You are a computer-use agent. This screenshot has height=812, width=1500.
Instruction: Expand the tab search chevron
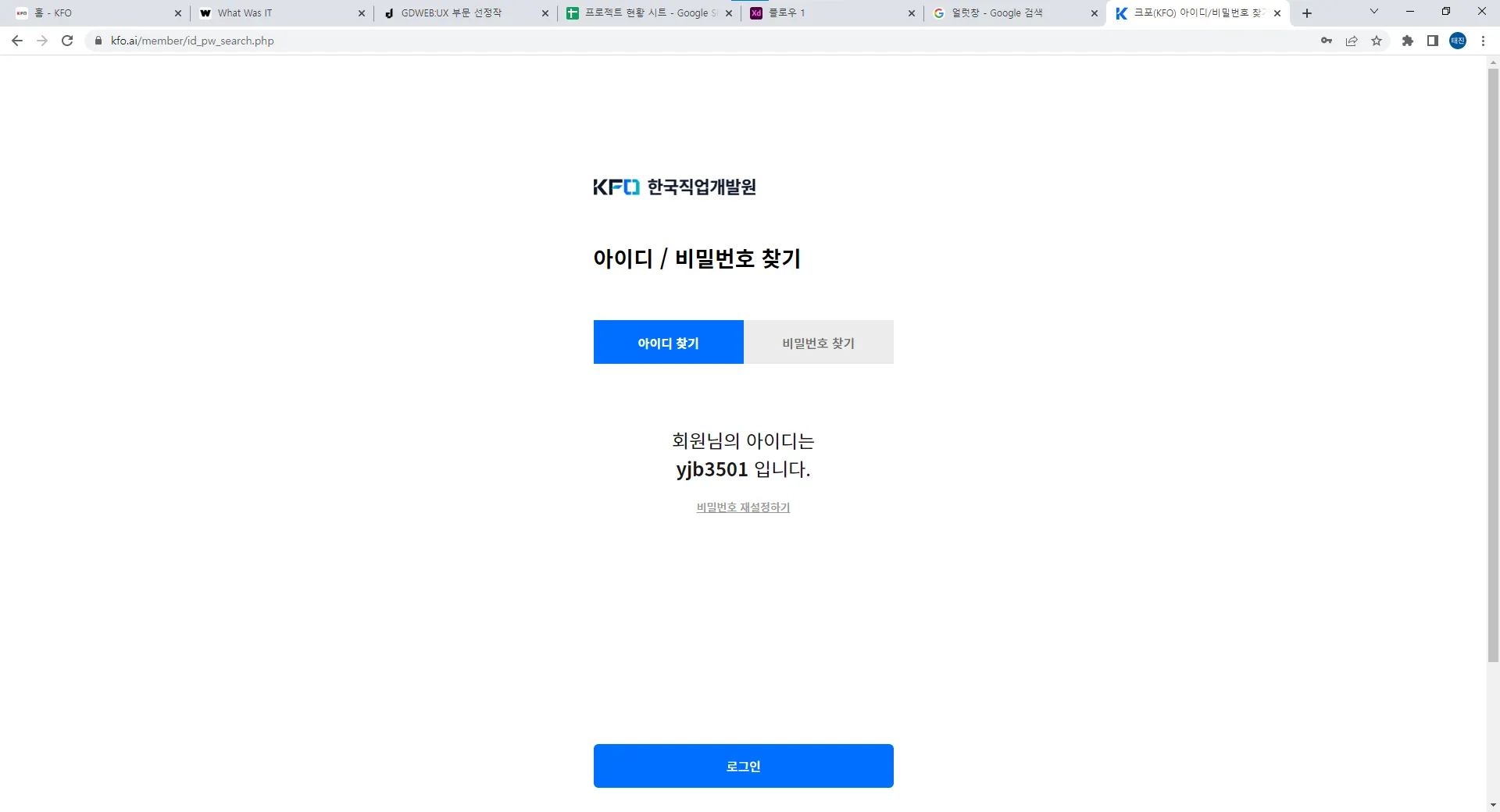pyautogui.click(x=1374, y=12)
